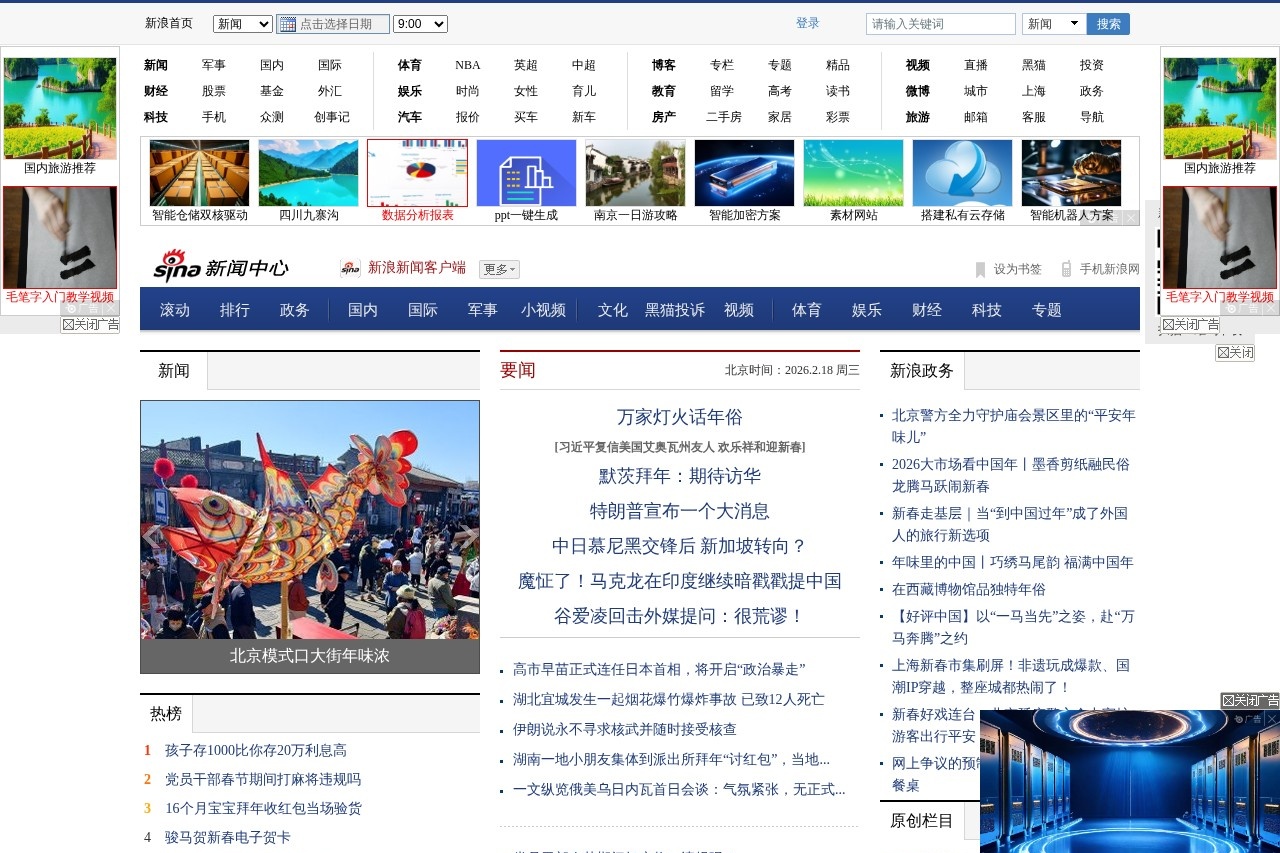Click 微博 in the top category grid
The height and width of the screenshot is (853, 1280).
(x=918, y=91)
